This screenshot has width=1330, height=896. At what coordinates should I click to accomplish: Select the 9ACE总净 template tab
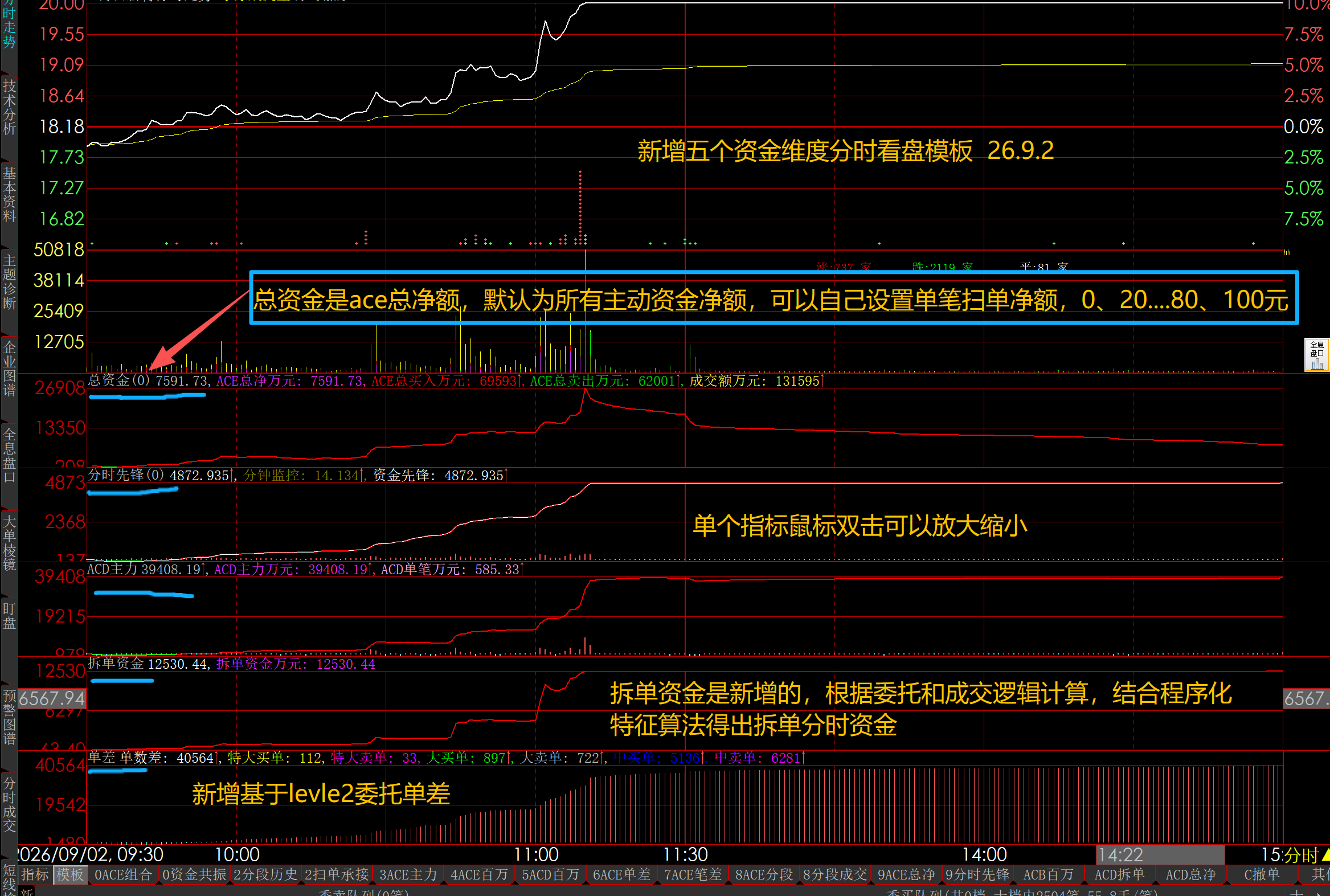(x=906, y=874)
